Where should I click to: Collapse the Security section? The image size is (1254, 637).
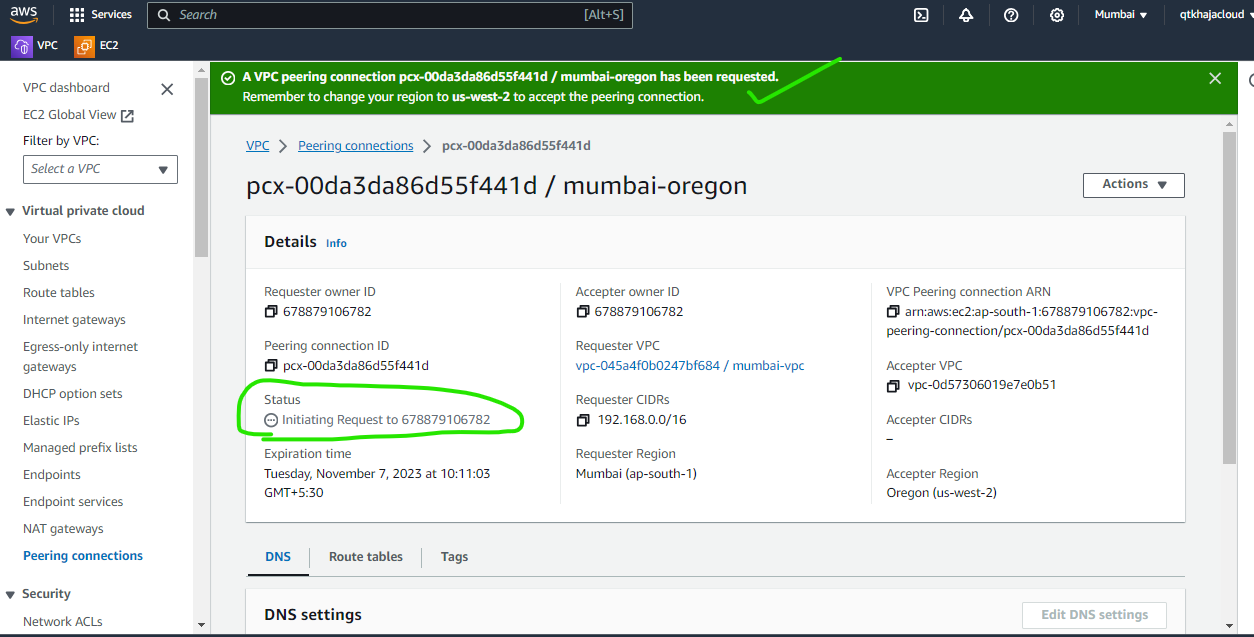click(x=11, y=594)
